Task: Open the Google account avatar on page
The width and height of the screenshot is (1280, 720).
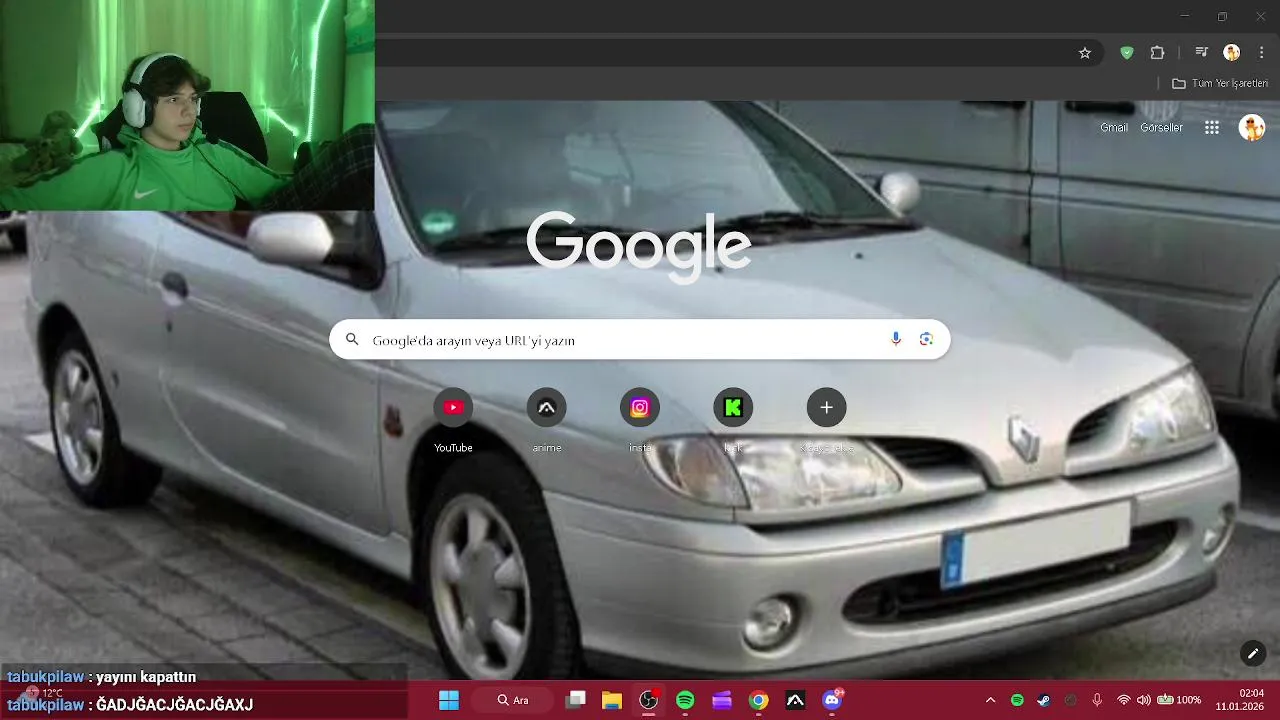Action: coord(1252,128)
